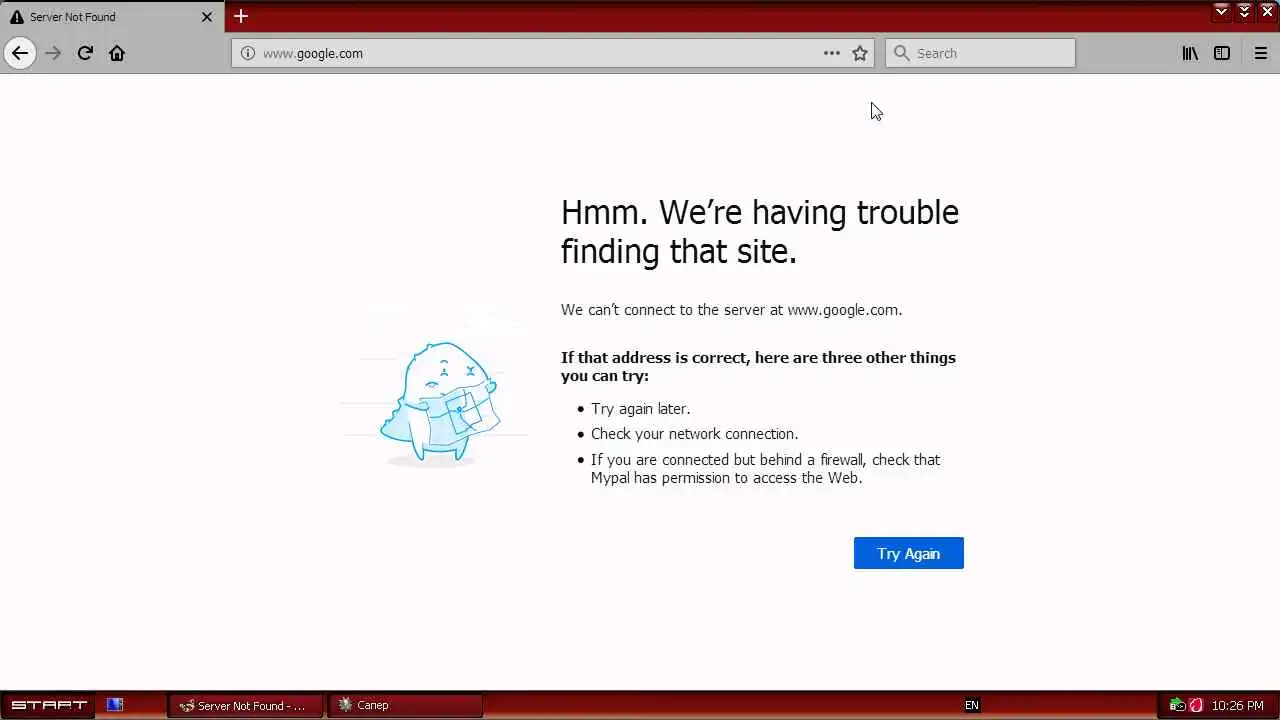The height and width of the screenshot is (720, 1280).
Task: Bookmark this page with the star
Action: point(860,53)
